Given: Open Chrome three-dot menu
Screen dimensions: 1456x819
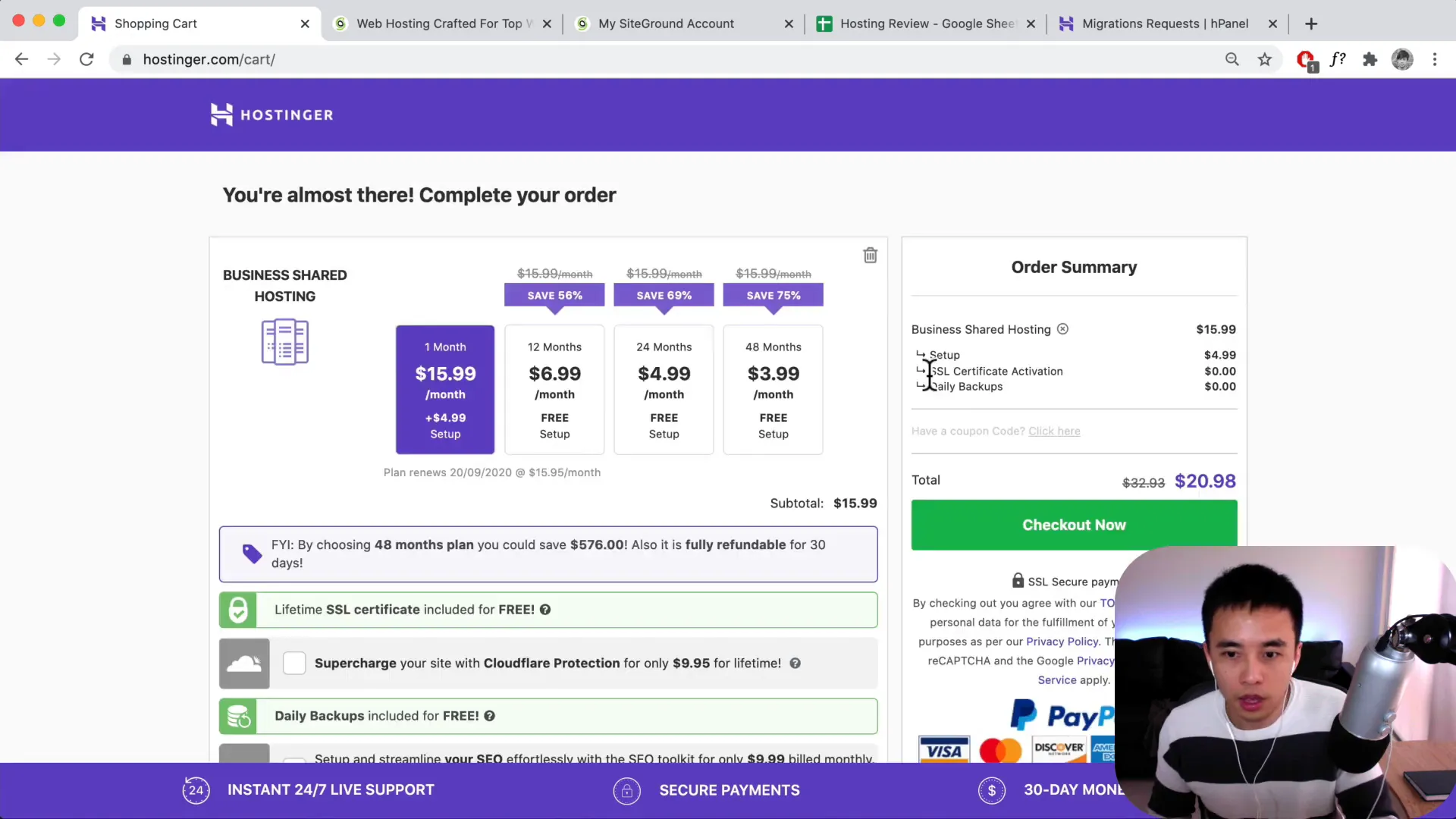Looking at the screenshot, I should [x=1435, y=59].
